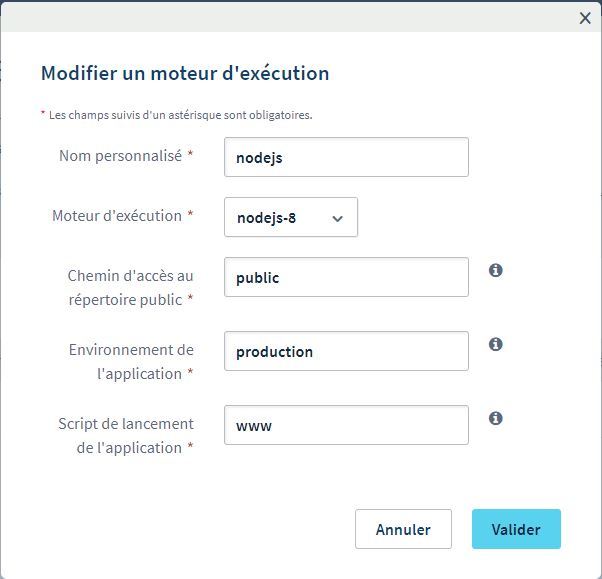This screenshot has width=602, height=579.
Task: Click the input field containing public
Action: (x=346, y=277)
